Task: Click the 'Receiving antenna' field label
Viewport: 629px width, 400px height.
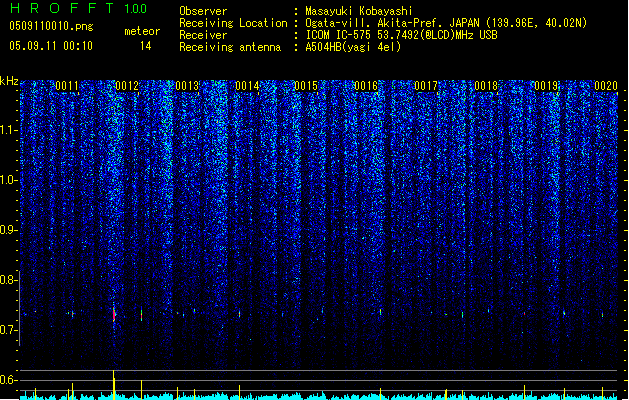Action: point(230,47)
